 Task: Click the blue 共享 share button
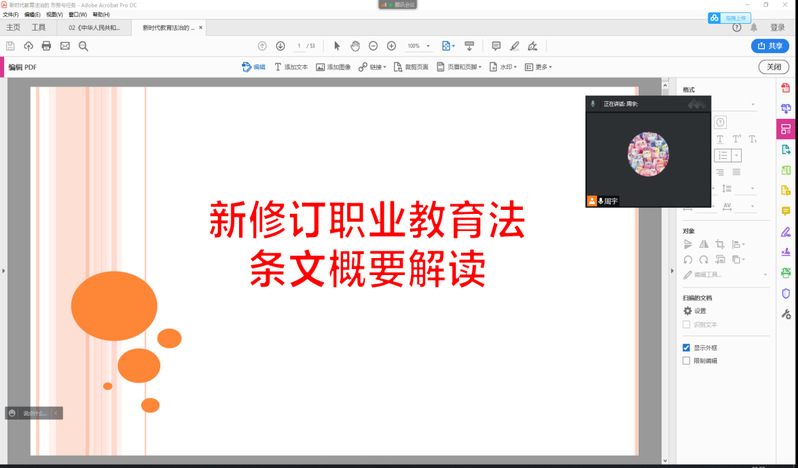tap(769, 46)
